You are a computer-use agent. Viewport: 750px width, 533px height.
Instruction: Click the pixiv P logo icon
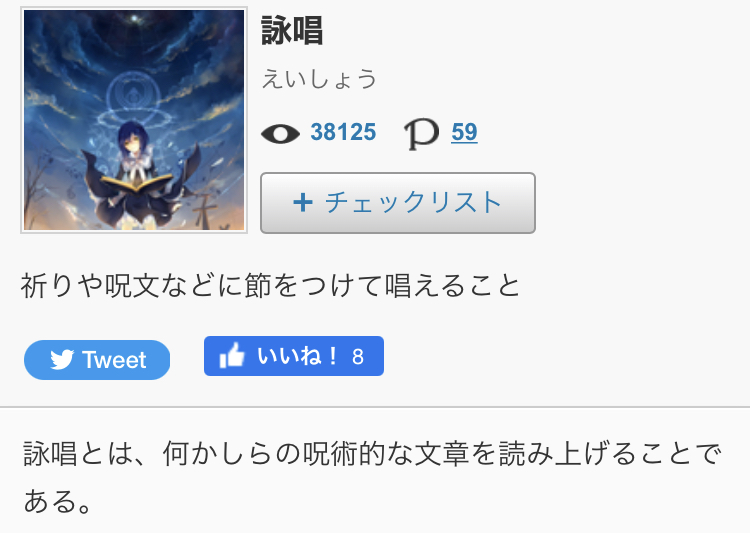pos(421,134)
